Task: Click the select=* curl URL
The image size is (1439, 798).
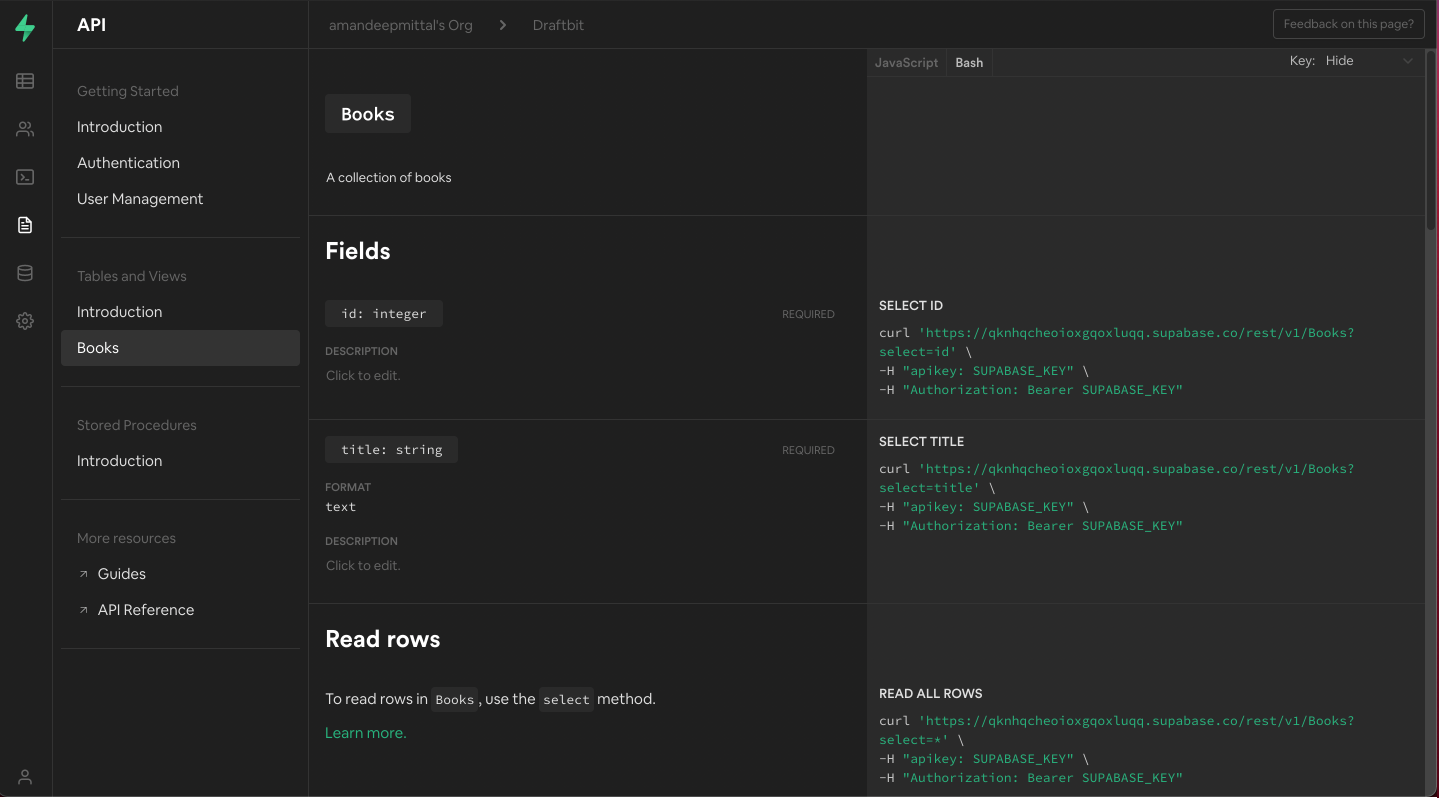Action: [x=1117, y=730]
